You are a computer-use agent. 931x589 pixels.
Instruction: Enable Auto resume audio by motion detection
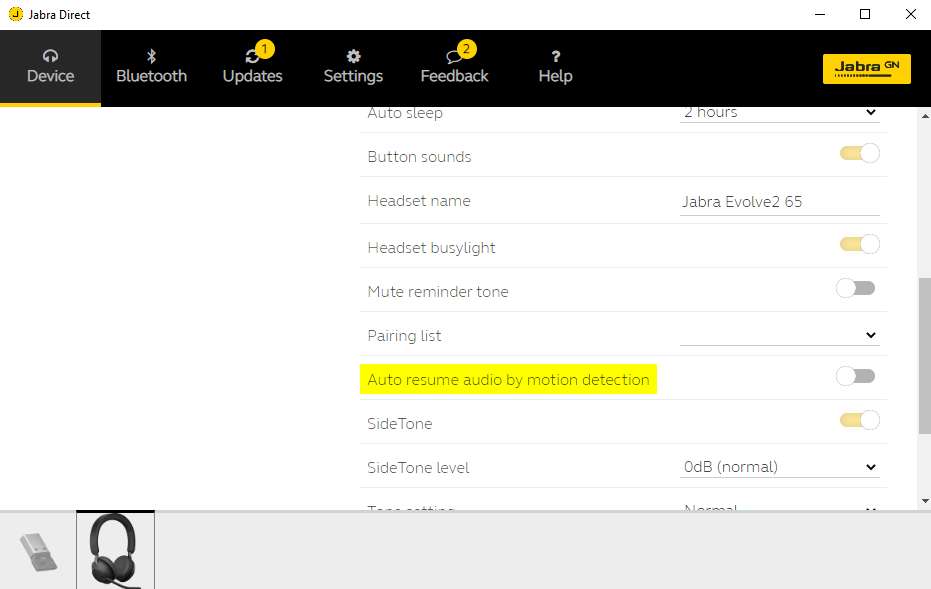[x=856, y=376]
